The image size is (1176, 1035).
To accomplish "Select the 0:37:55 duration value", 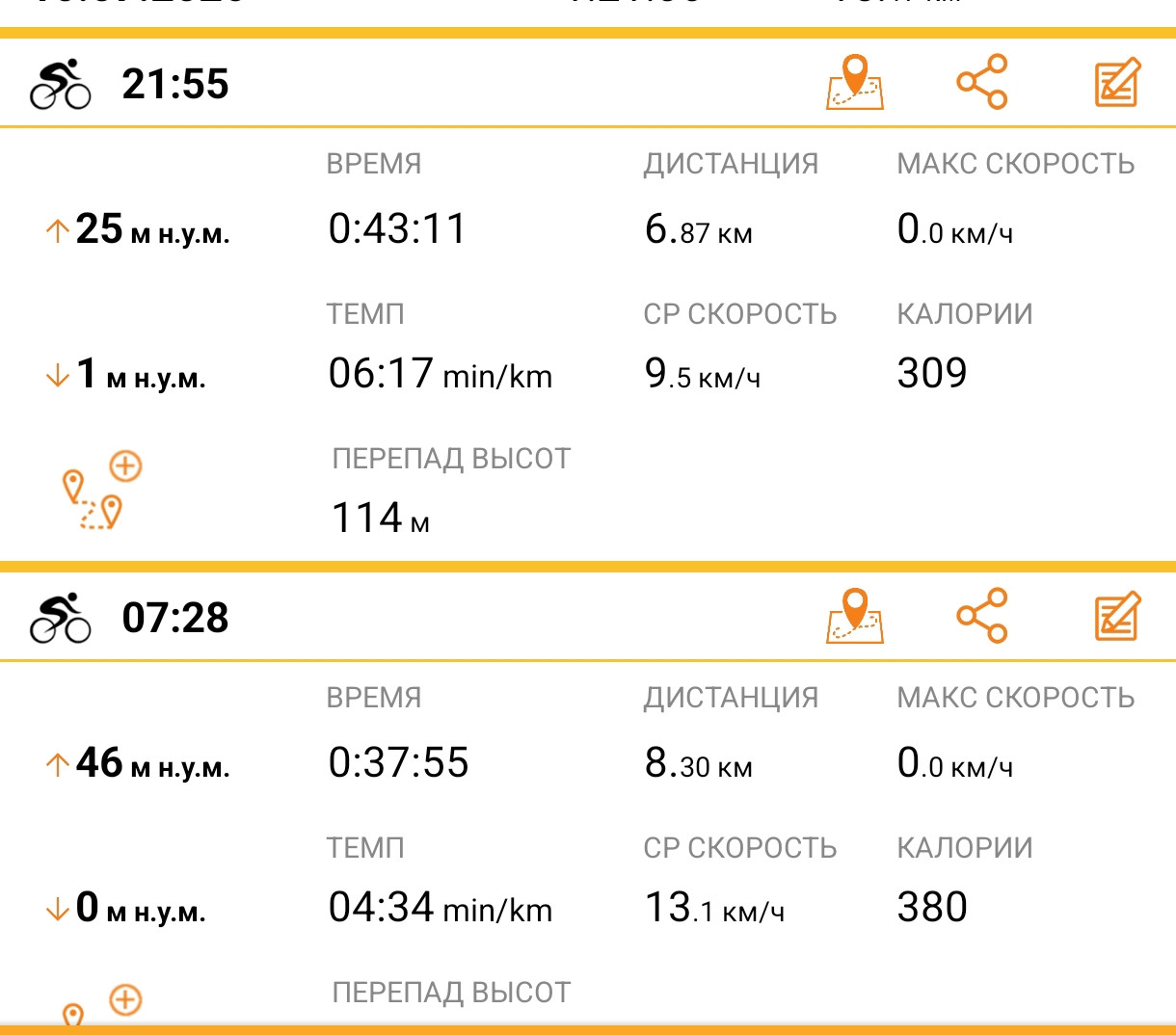I will (x=398, y=763).
